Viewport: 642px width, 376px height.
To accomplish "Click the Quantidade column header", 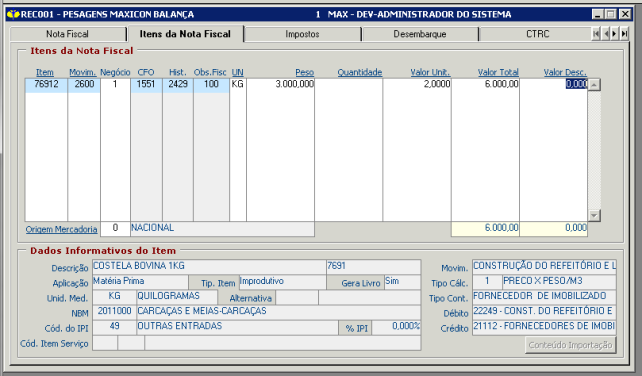I will pyautogui.click(x=360, y=72).
